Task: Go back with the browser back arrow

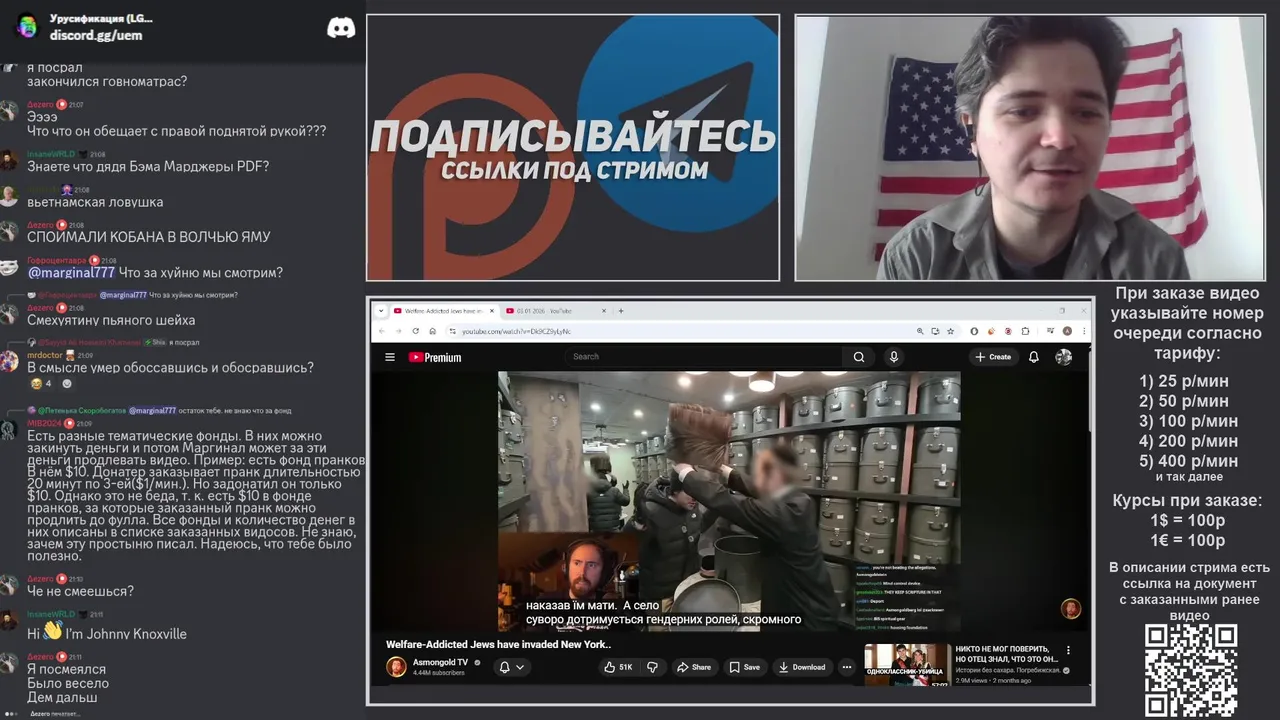Action: [381, 331]
